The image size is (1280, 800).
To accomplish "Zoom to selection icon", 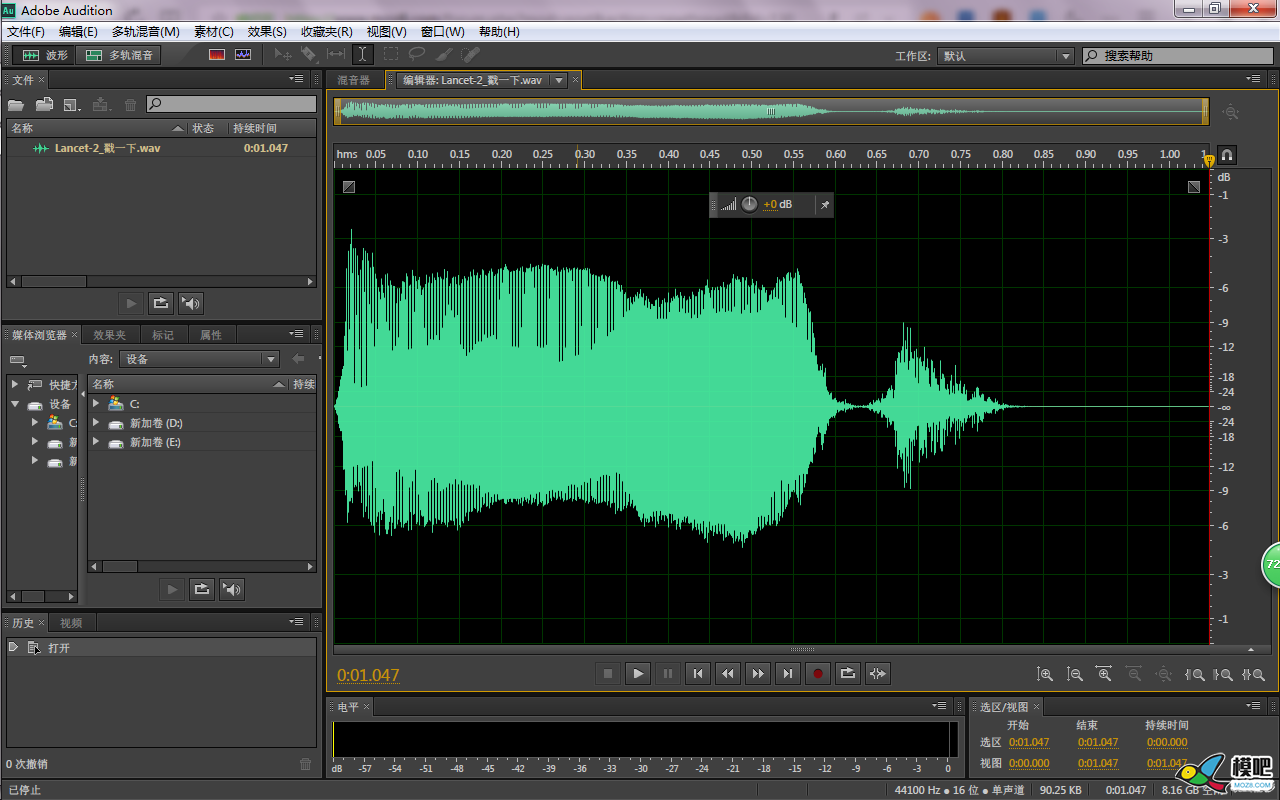I will [1254, 674].
